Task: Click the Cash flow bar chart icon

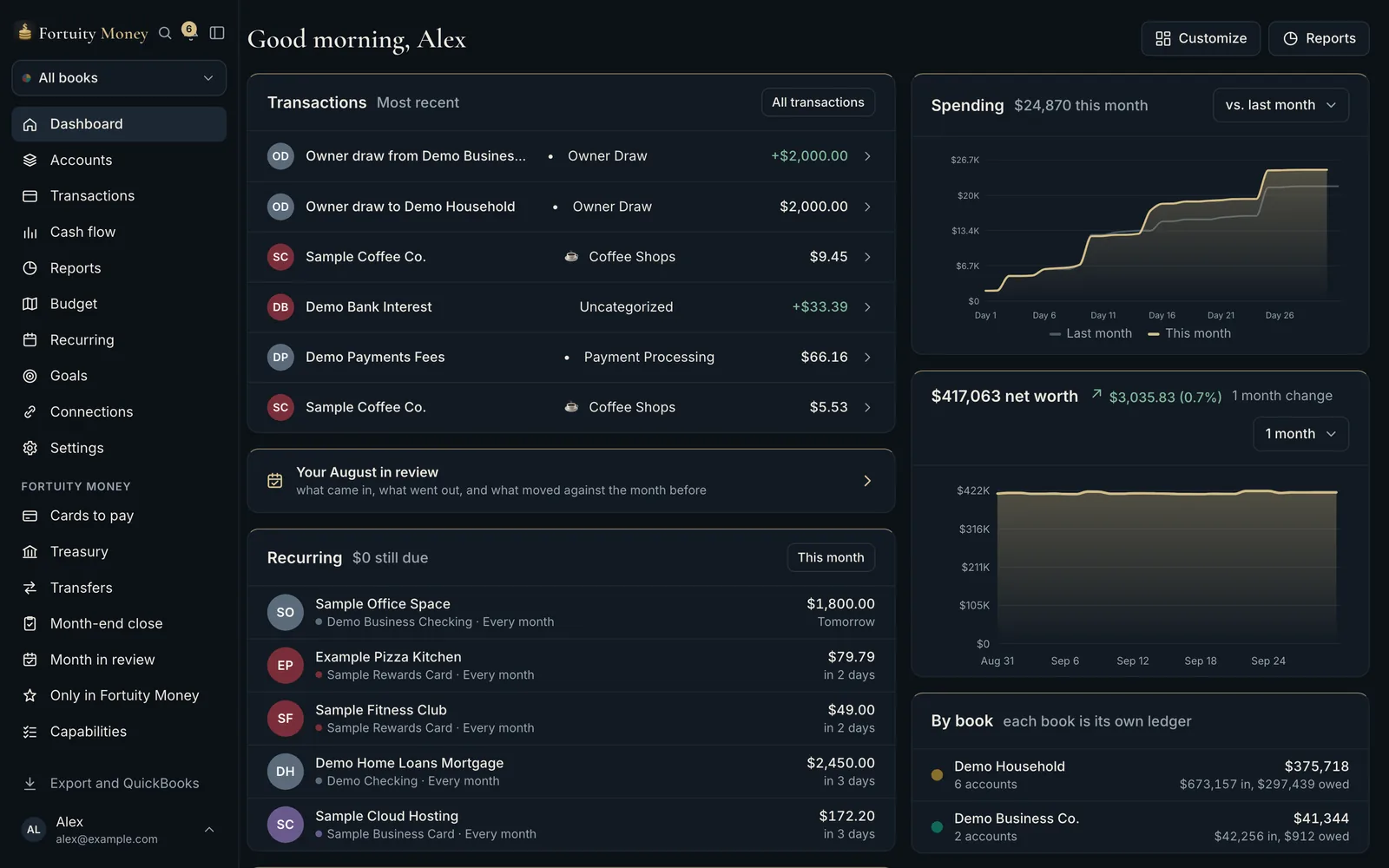Action: pos(30,232)
